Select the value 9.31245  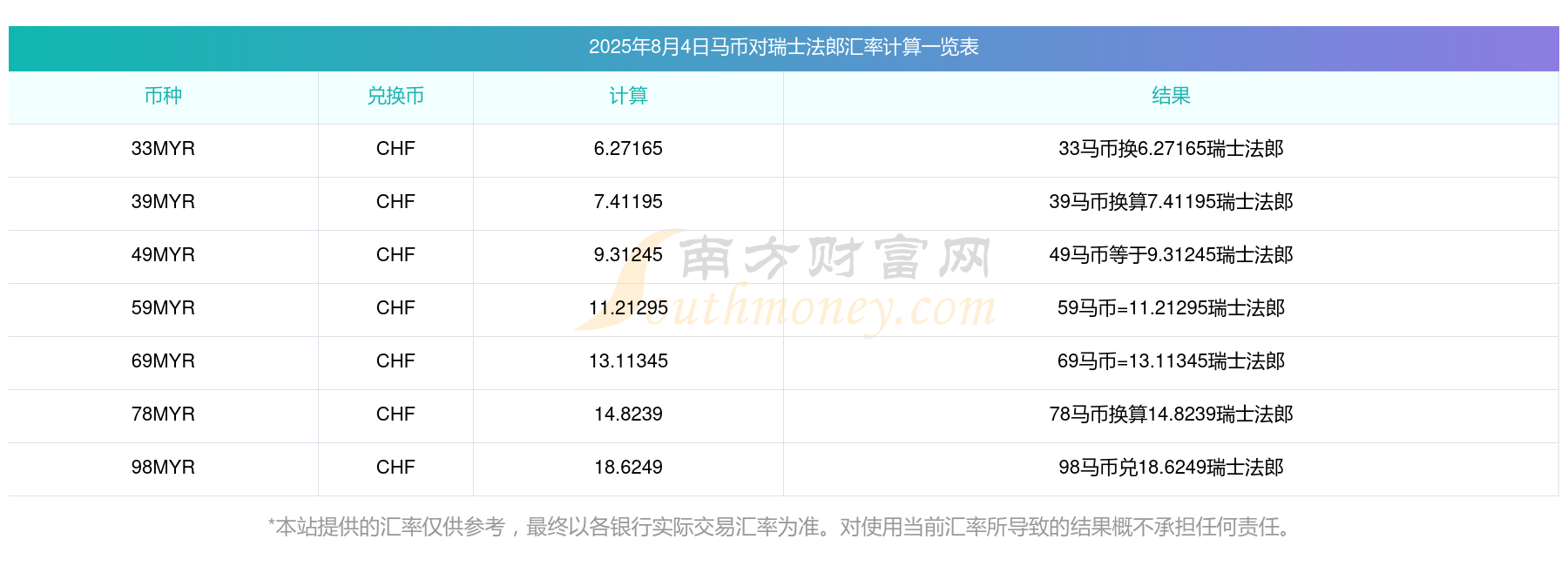628,255
